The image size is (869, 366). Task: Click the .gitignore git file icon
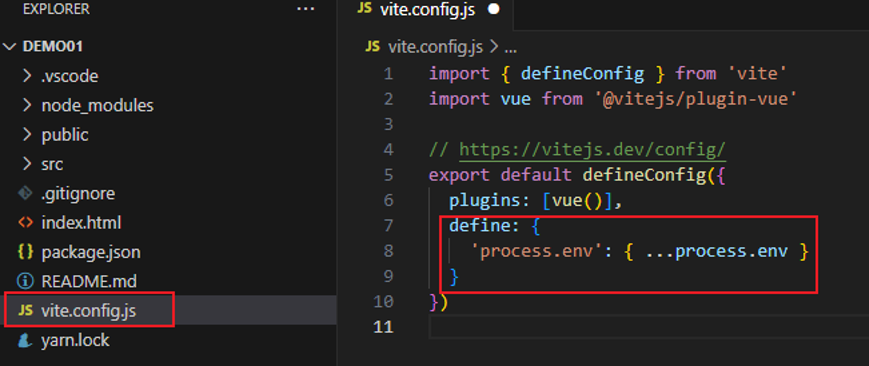point(25,194)
